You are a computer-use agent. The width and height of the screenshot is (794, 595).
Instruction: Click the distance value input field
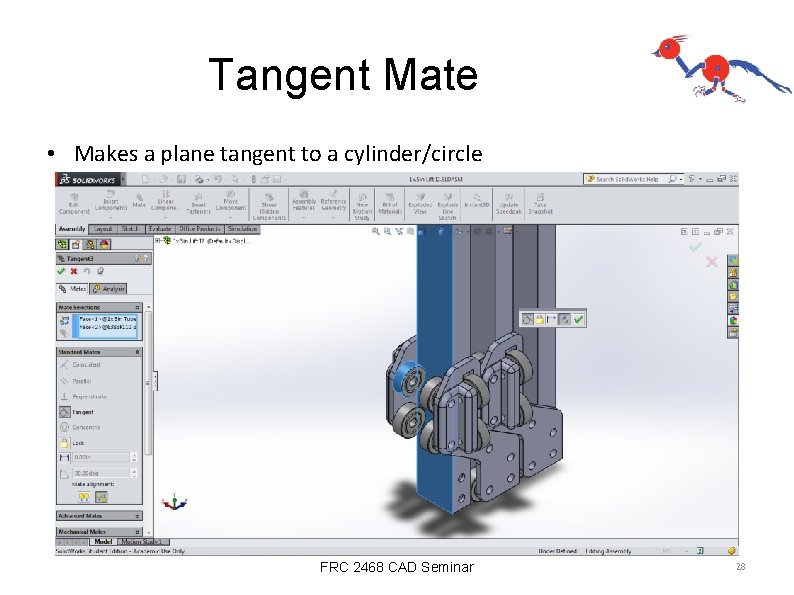pyautogui.click(x=101, y=457)
